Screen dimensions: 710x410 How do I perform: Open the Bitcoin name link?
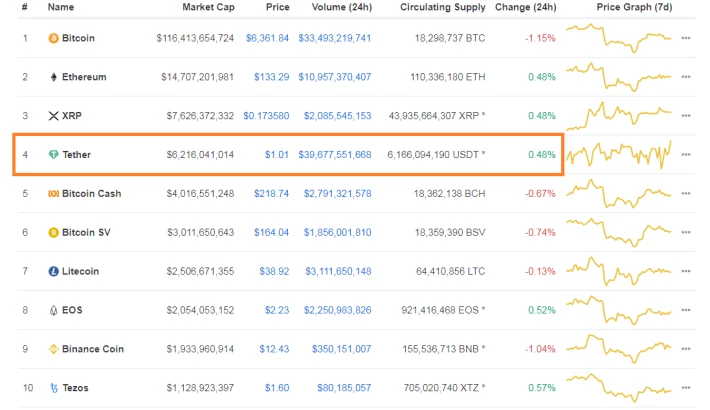[x=78, y=38]
